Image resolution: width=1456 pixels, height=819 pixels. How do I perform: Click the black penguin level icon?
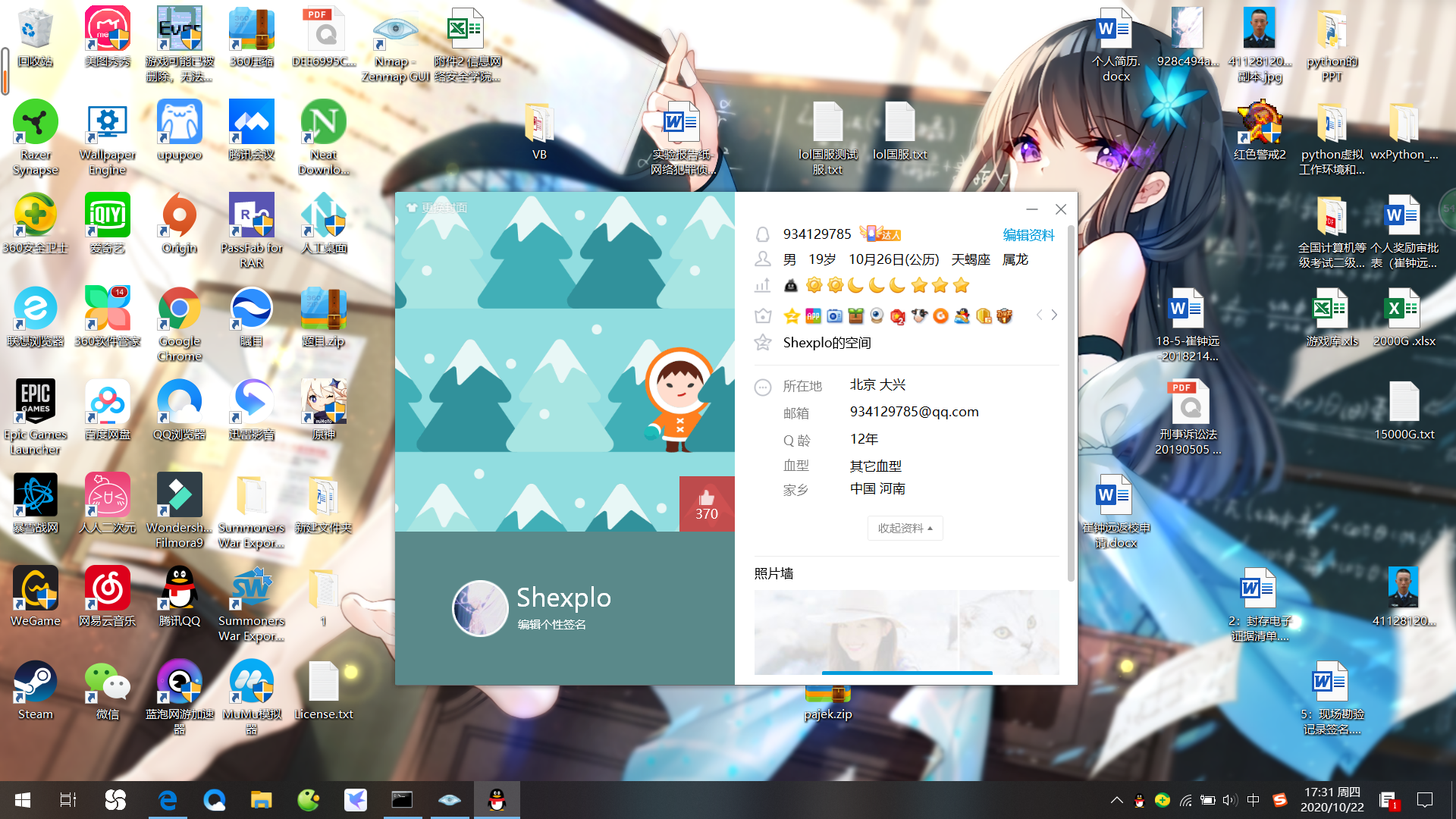(x=791, y=286)
